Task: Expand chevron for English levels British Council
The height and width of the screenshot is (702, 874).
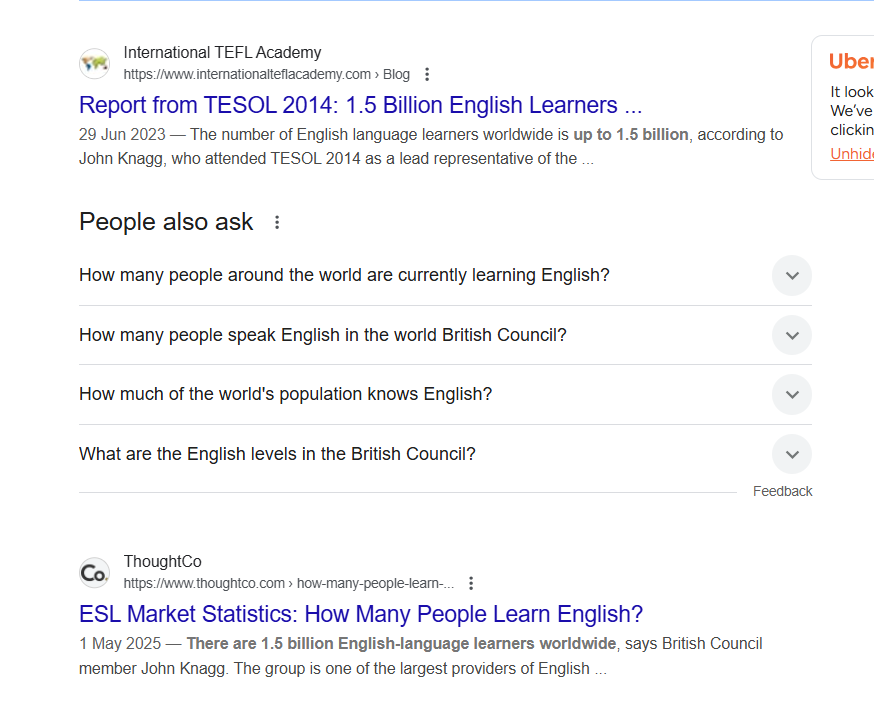Action: click(x=792, y=454)
